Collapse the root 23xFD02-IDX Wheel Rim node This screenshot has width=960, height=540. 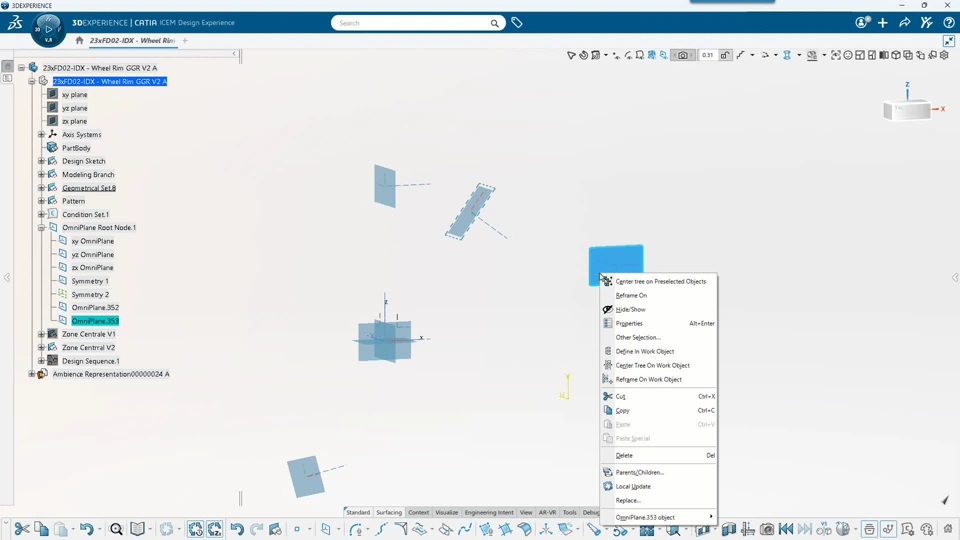(x=22, y=68)
